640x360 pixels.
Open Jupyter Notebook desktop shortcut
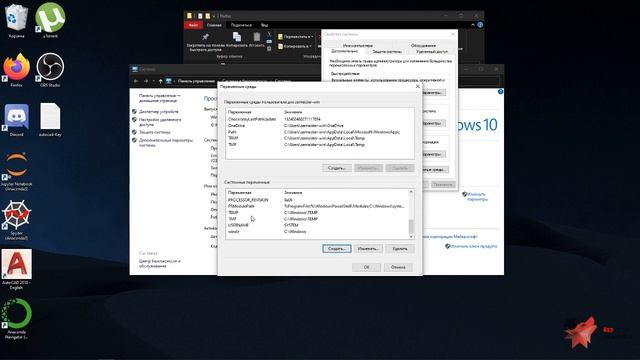[16, 171]
